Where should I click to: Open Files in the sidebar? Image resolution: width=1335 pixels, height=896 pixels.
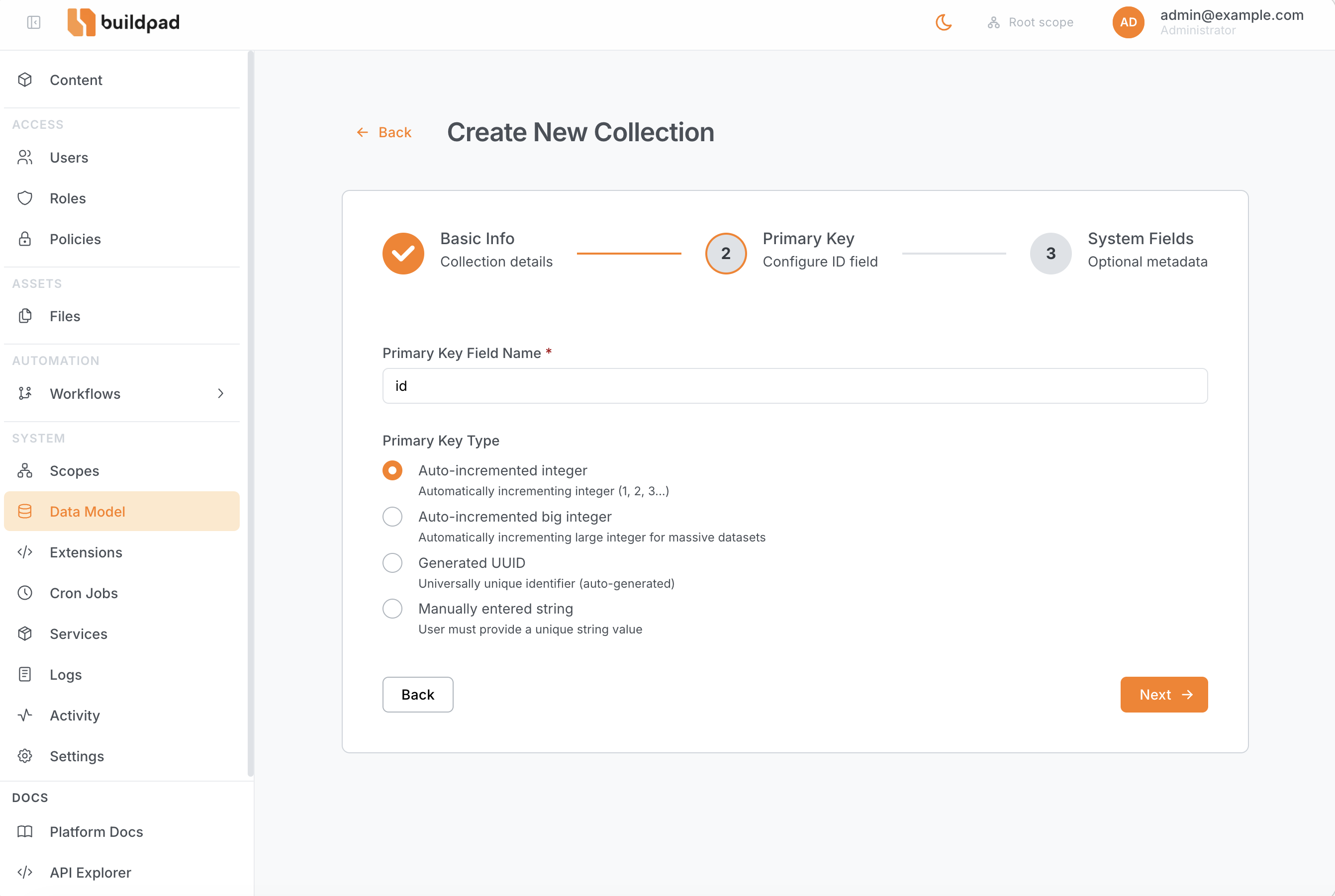click(122, 315)
